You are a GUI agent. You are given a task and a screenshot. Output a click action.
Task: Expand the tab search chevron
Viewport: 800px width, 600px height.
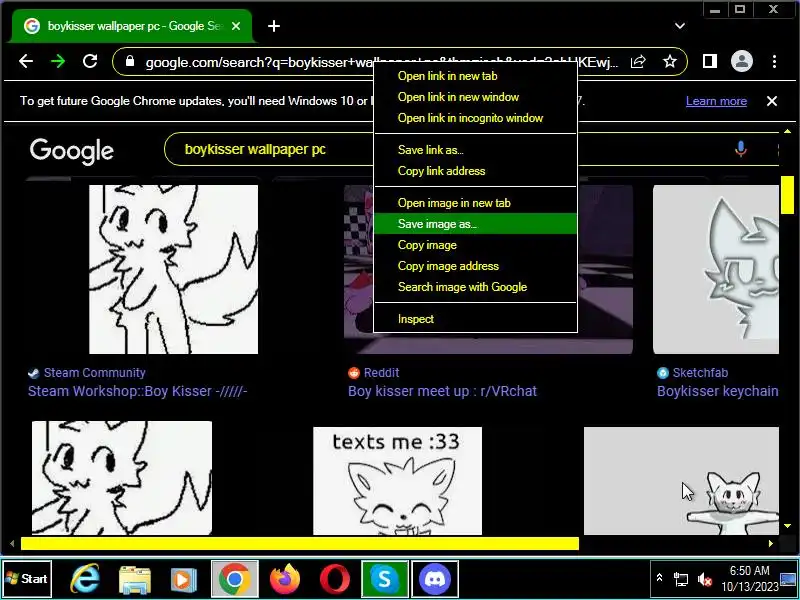(680, 26)
